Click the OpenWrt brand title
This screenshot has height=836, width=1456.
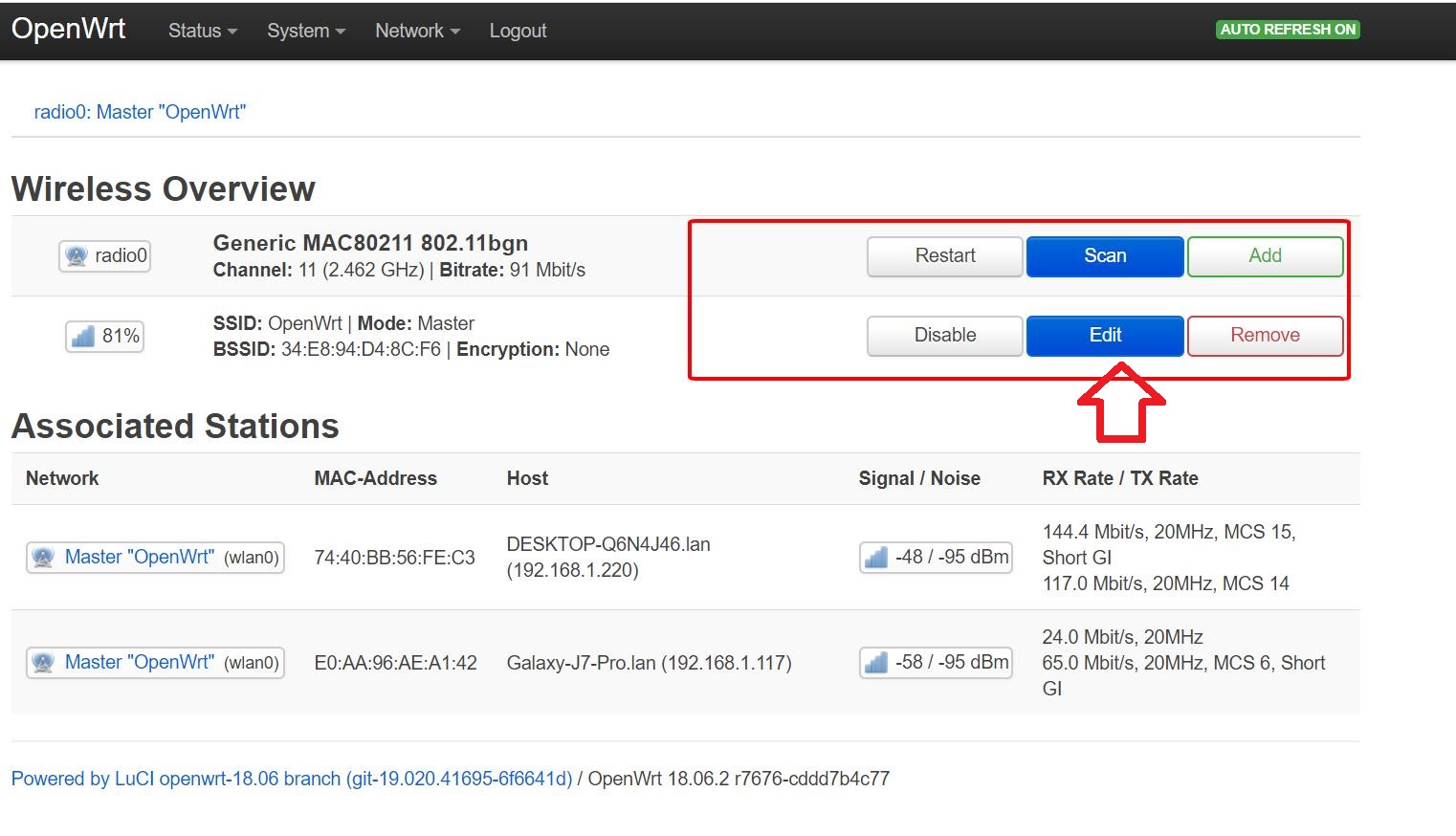click(x=69, y=29)
